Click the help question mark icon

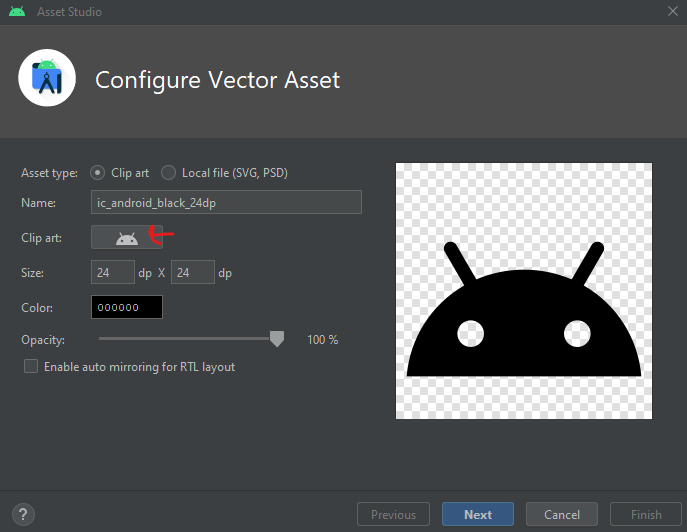point(23,514)
